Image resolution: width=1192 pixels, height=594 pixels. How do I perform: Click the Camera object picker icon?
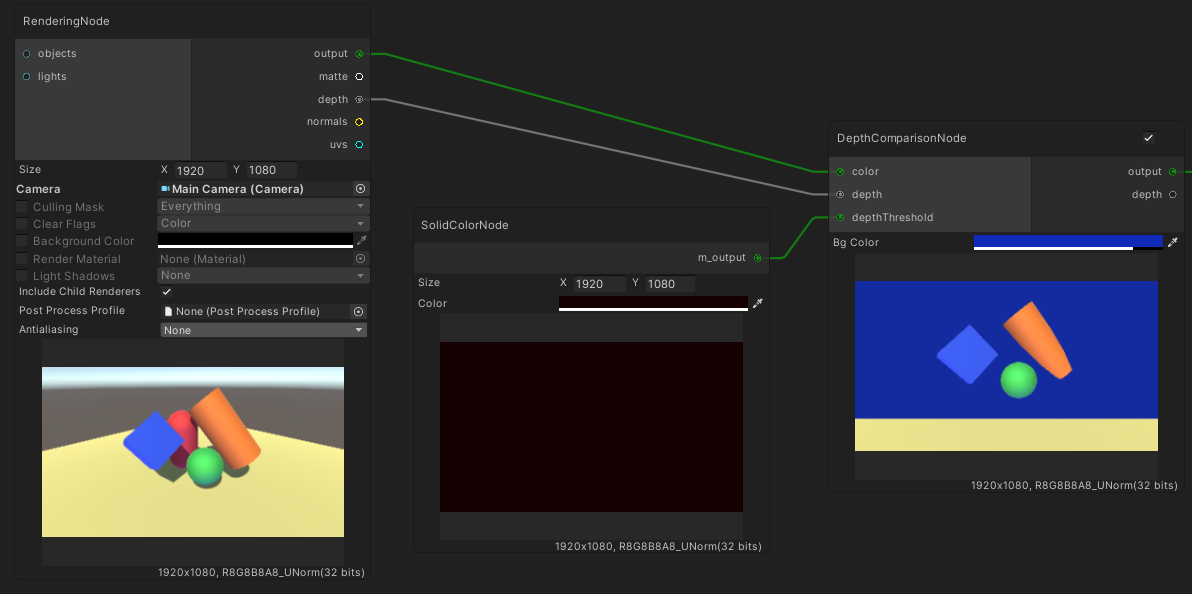[x=361, y=189]
